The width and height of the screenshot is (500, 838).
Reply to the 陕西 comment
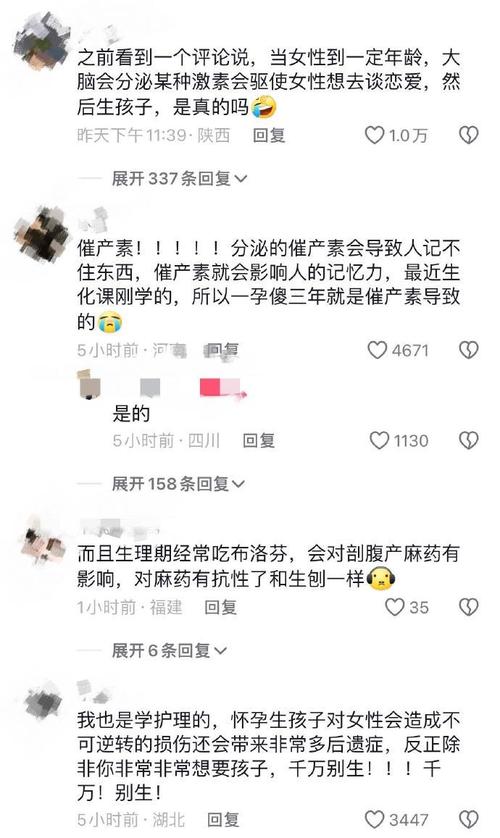point(269,135)
